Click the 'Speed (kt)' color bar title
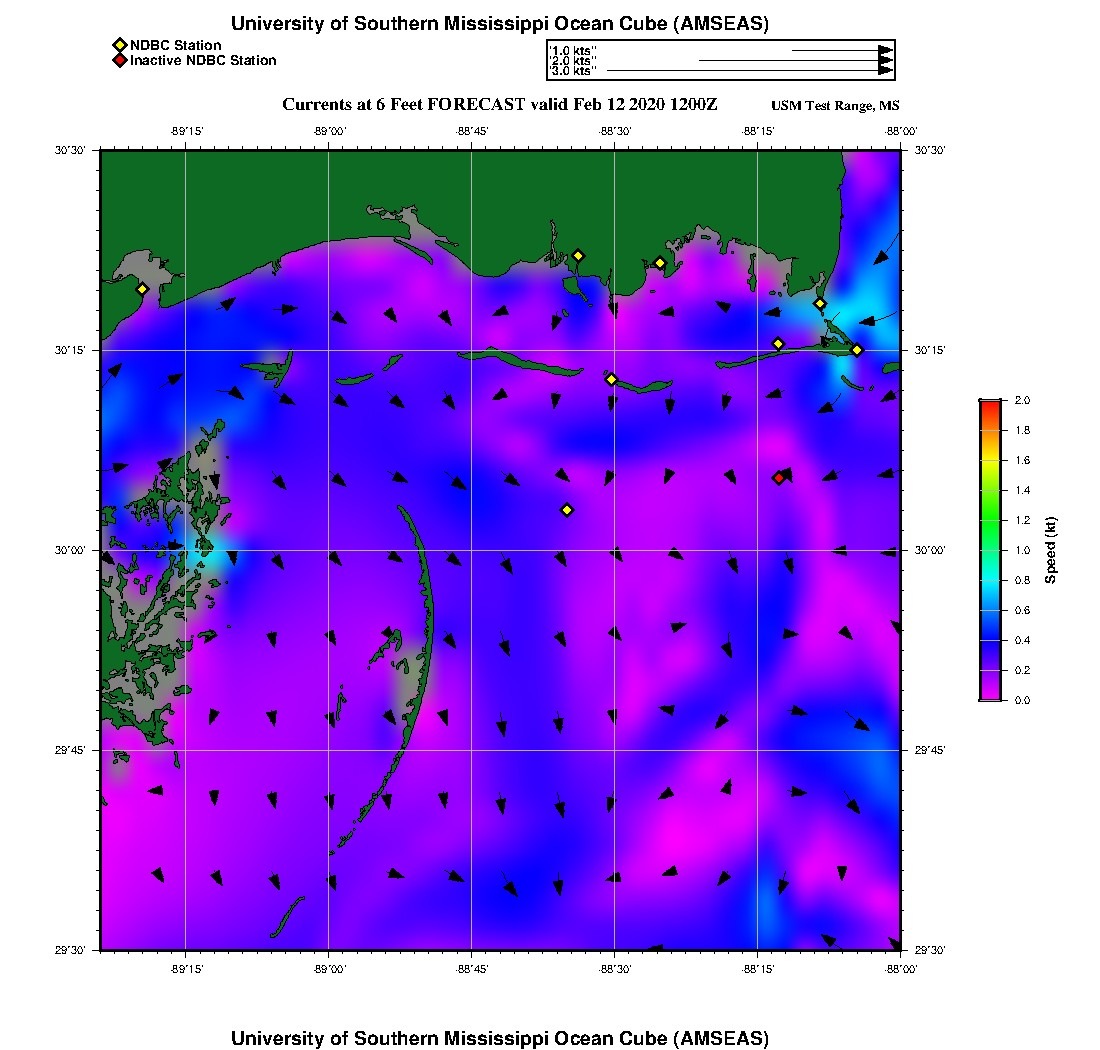This screenshot has height=1050, width=1100. pyautogui.click(x=1051, y=550)
